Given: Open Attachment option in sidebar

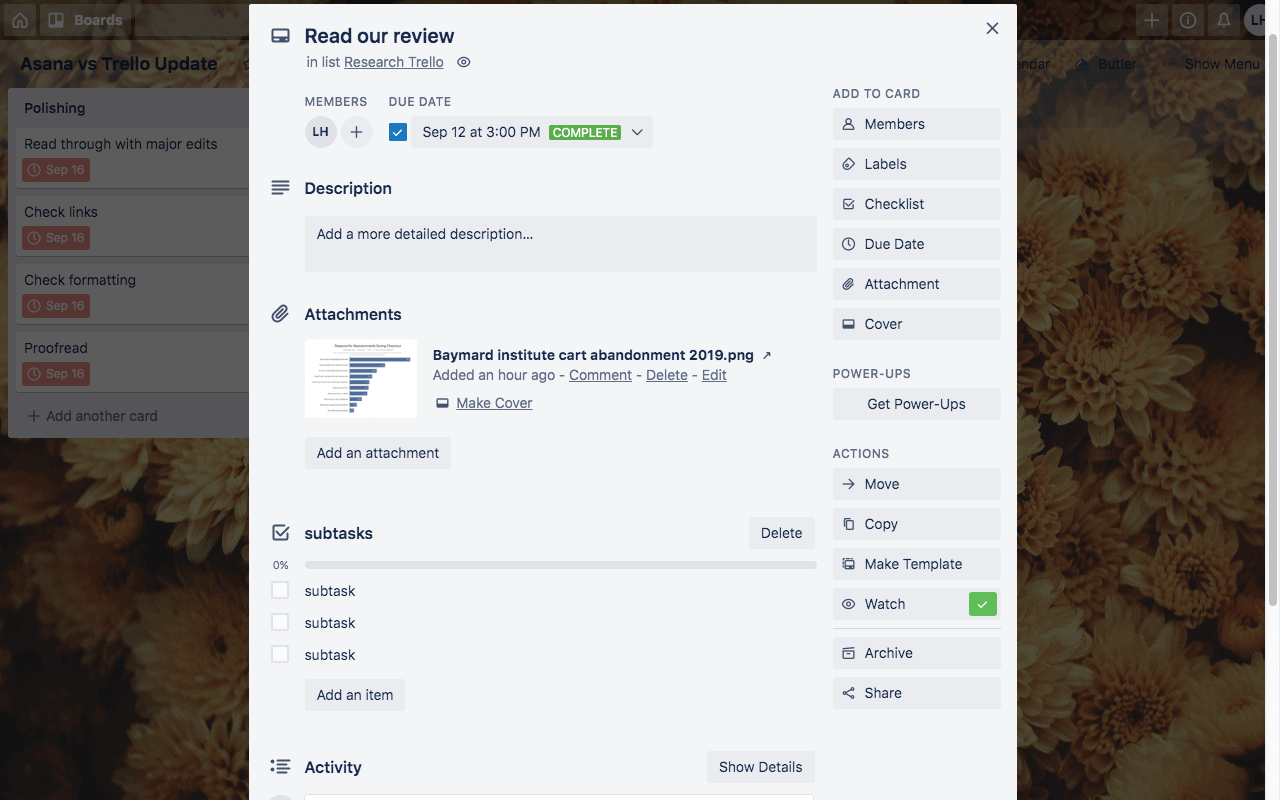Looking at the screenshot, I should 916,284.
